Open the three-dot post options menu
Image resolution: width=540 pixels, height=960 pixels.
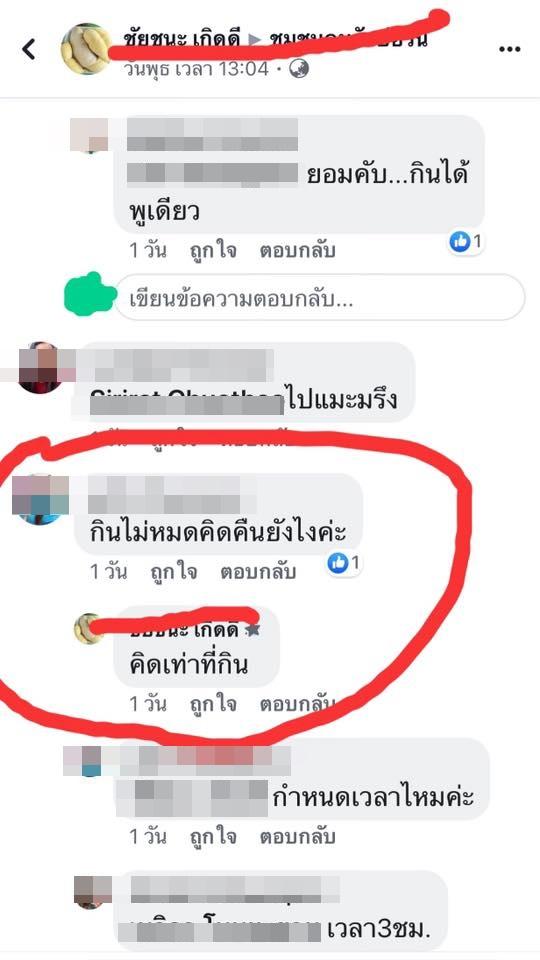click(x=509, y=50)
